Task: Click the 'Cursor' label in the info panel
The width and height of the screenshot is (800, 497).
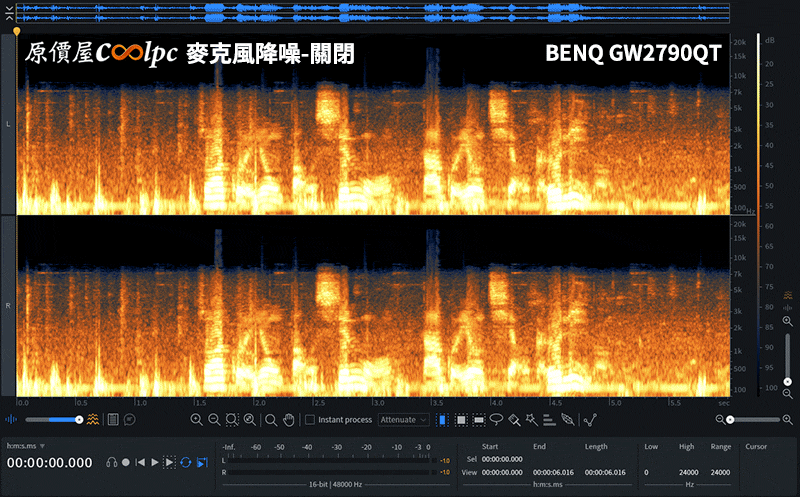Action: pos(756,446)
